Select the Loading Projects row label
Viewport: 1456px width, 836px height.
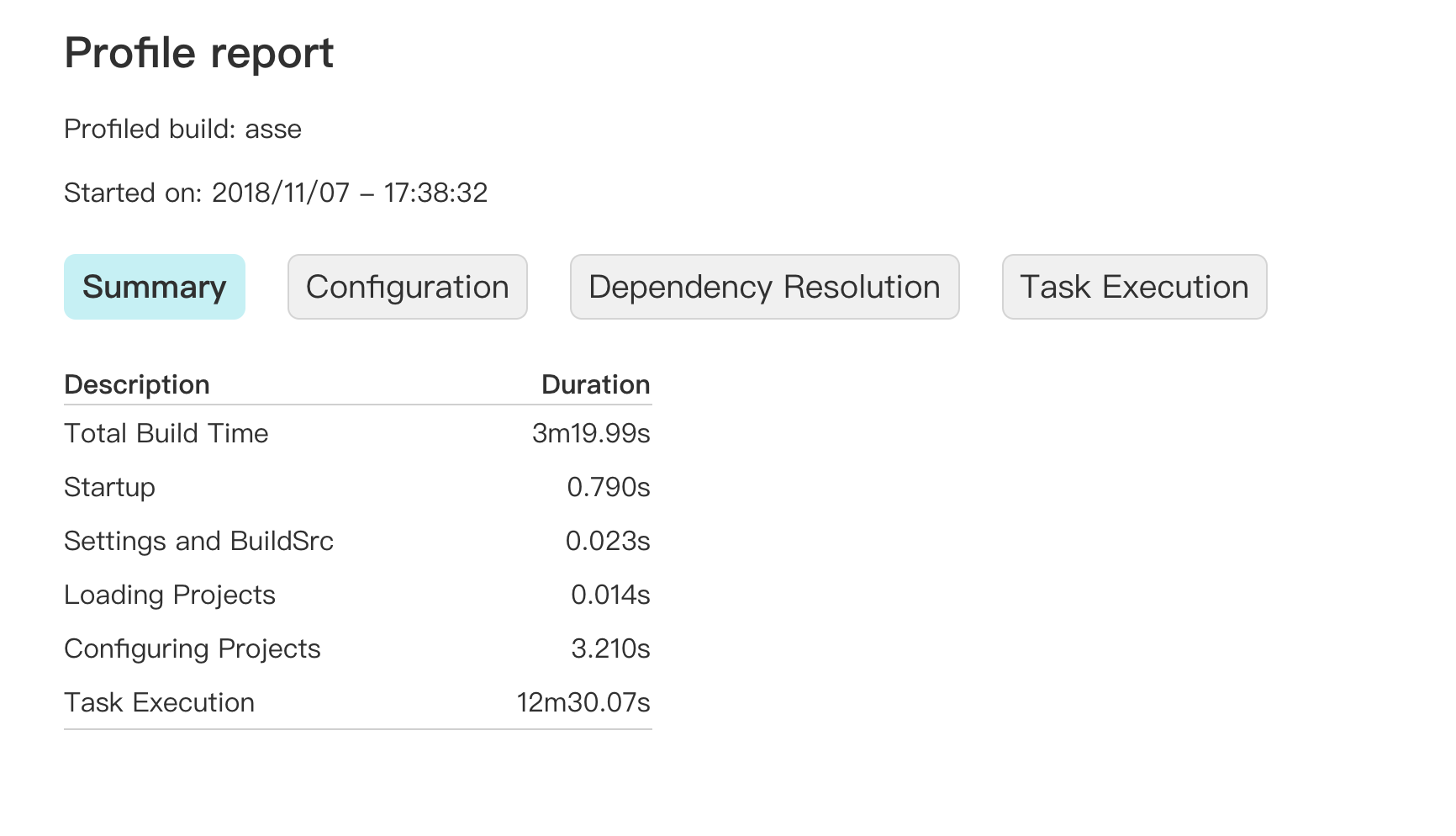tap(170, 595)
